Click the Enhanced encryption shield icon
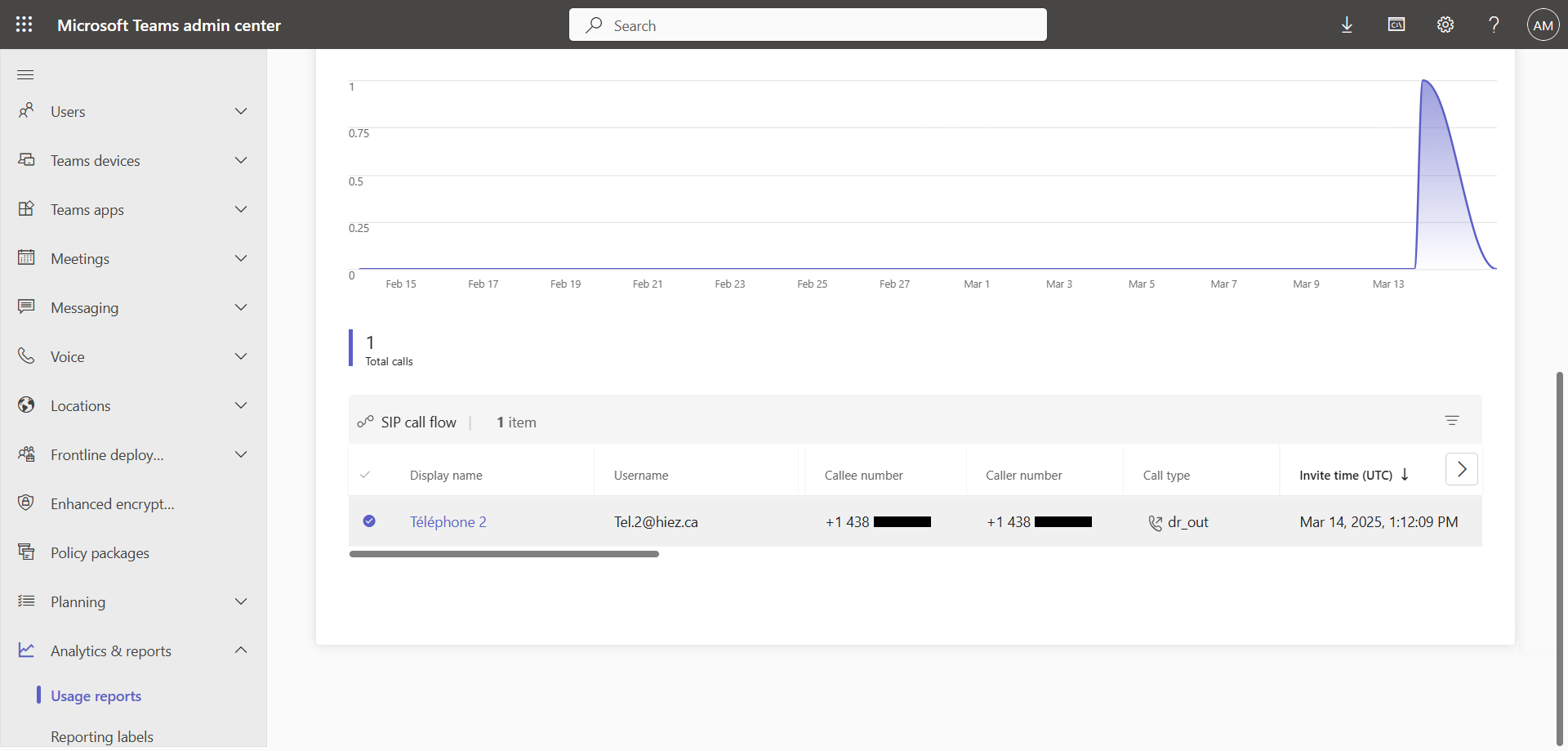Image resolution: width=1568 pixels, height=751 pixels. point(26,503)
